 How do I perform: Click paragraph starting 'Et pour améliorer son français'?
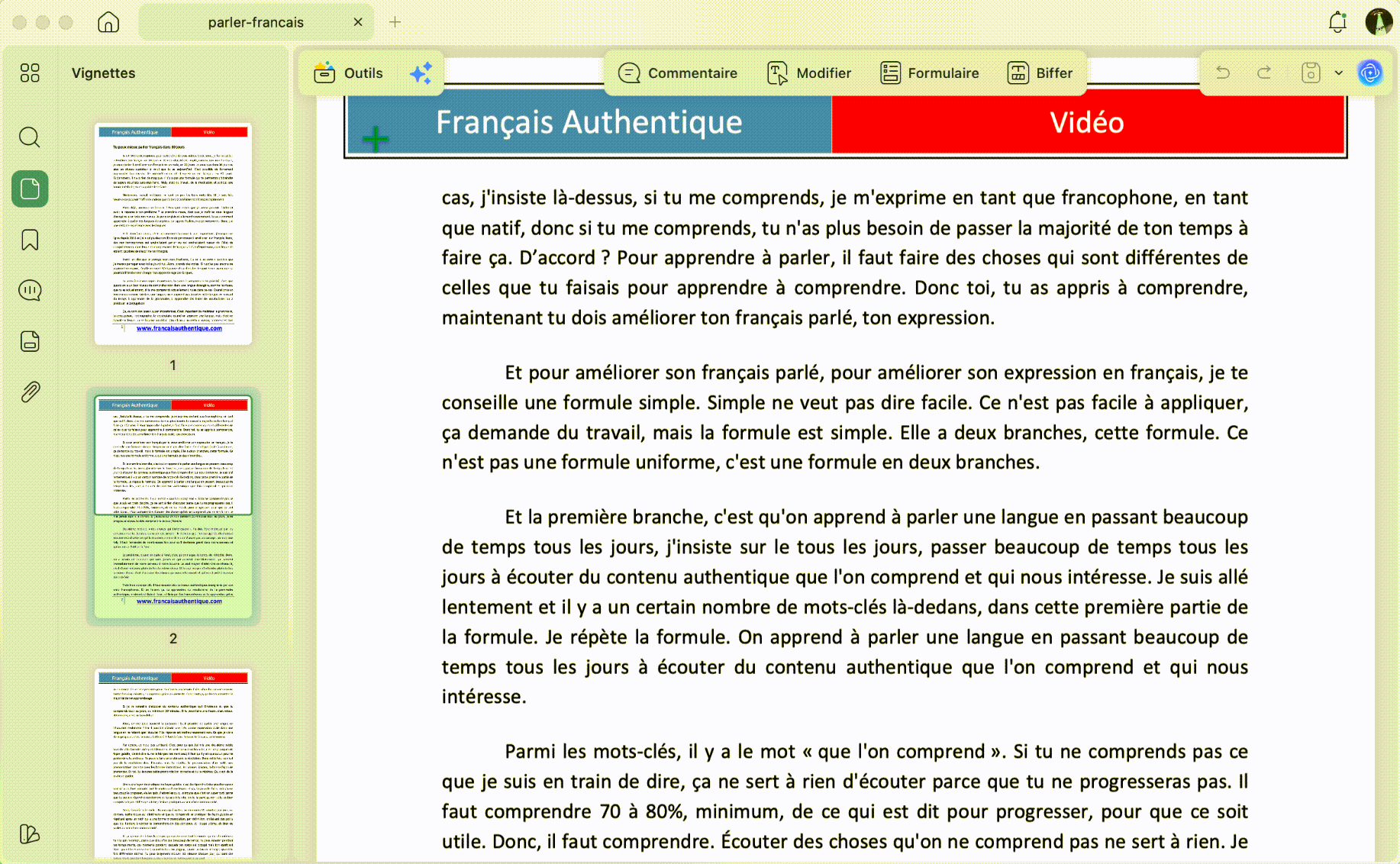(x=844, y=417)
